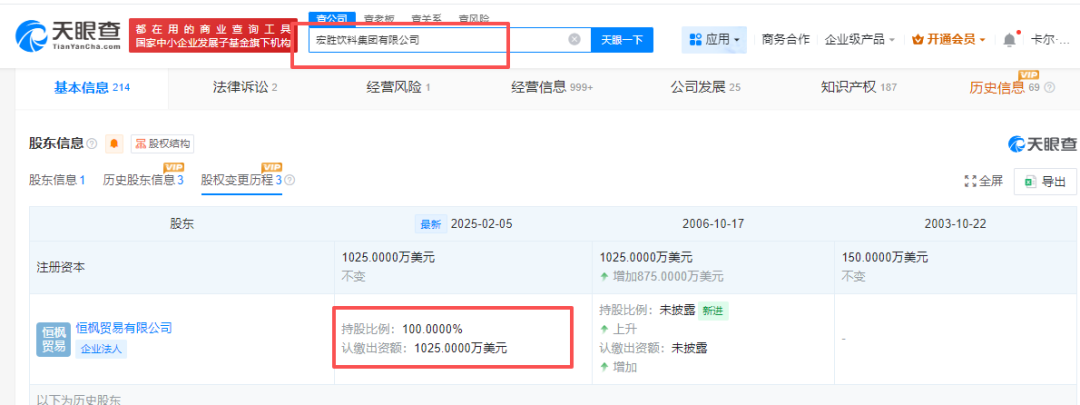Click the help icon after 股权变更历程 3
The height and width of the screenshot is (405, 1080).
pyautogui.click(x=290, y=181)
